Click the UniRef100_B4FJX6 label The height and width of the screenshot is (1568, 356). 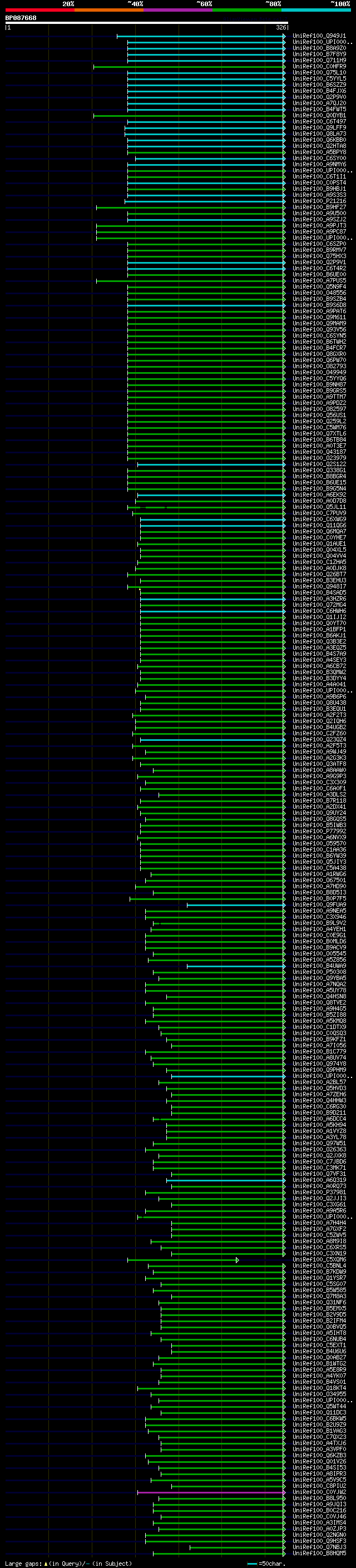pos(319,91)
